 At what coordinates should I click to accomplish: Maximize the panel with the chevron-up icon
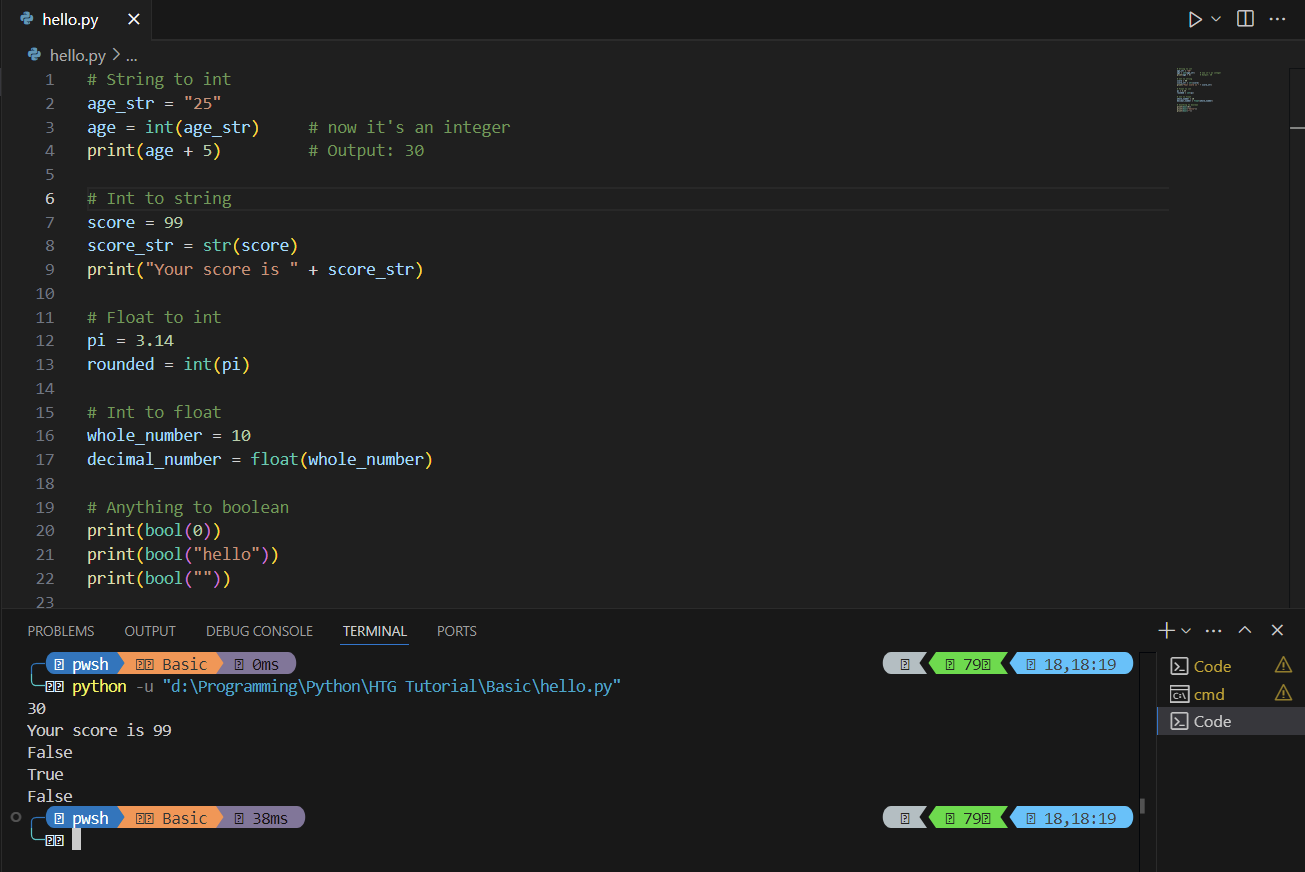[1245, 630]
